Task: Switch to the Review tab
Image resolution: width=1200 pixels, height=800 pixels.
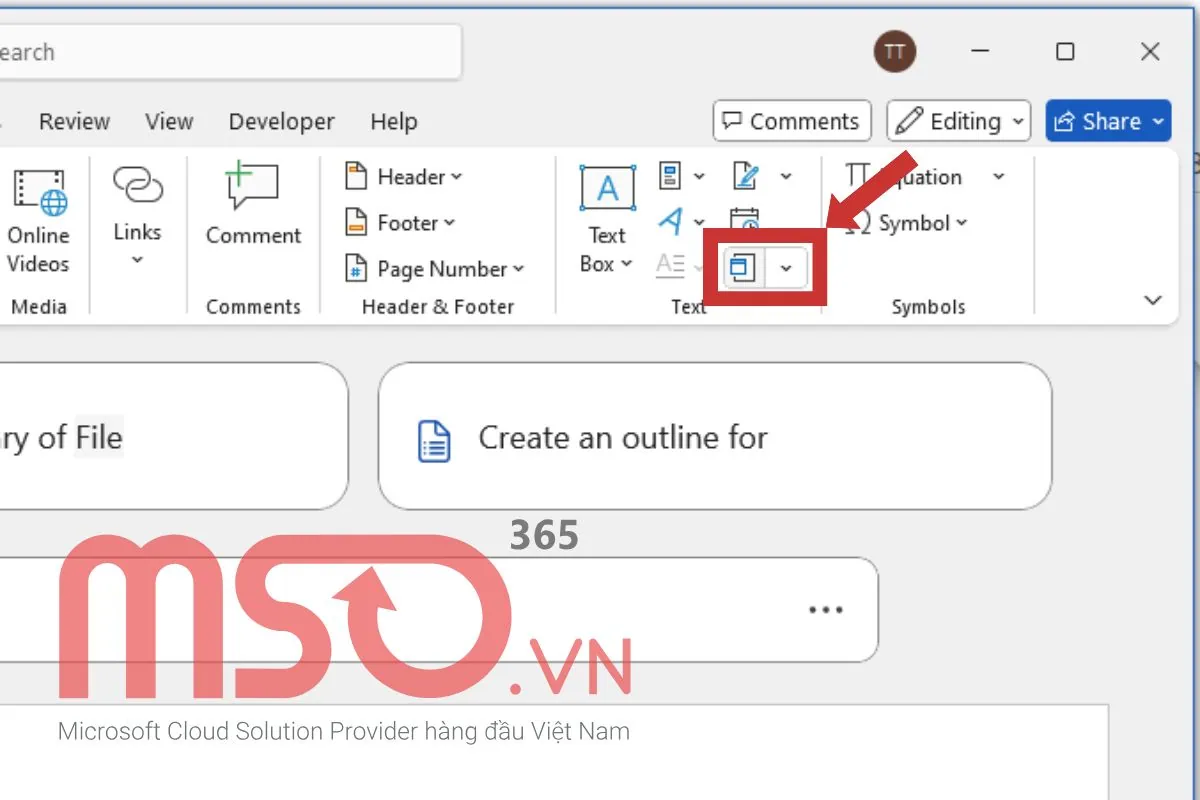Action: click(74, 121)
